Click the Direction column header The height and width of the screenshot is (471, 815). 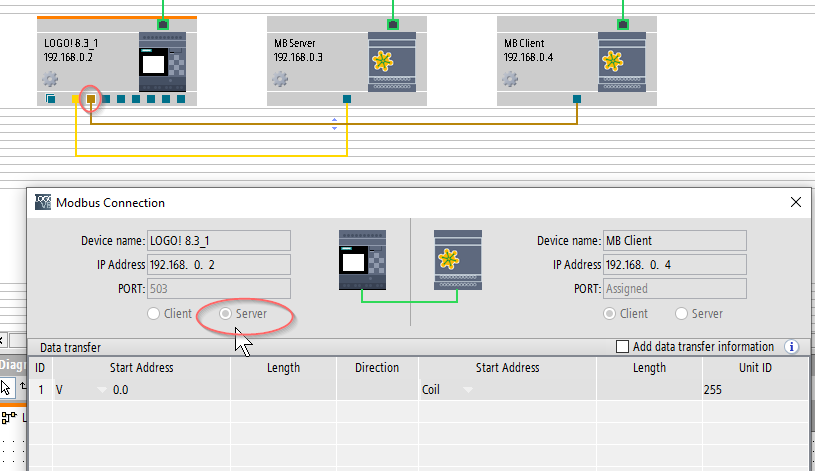point(377,368)
